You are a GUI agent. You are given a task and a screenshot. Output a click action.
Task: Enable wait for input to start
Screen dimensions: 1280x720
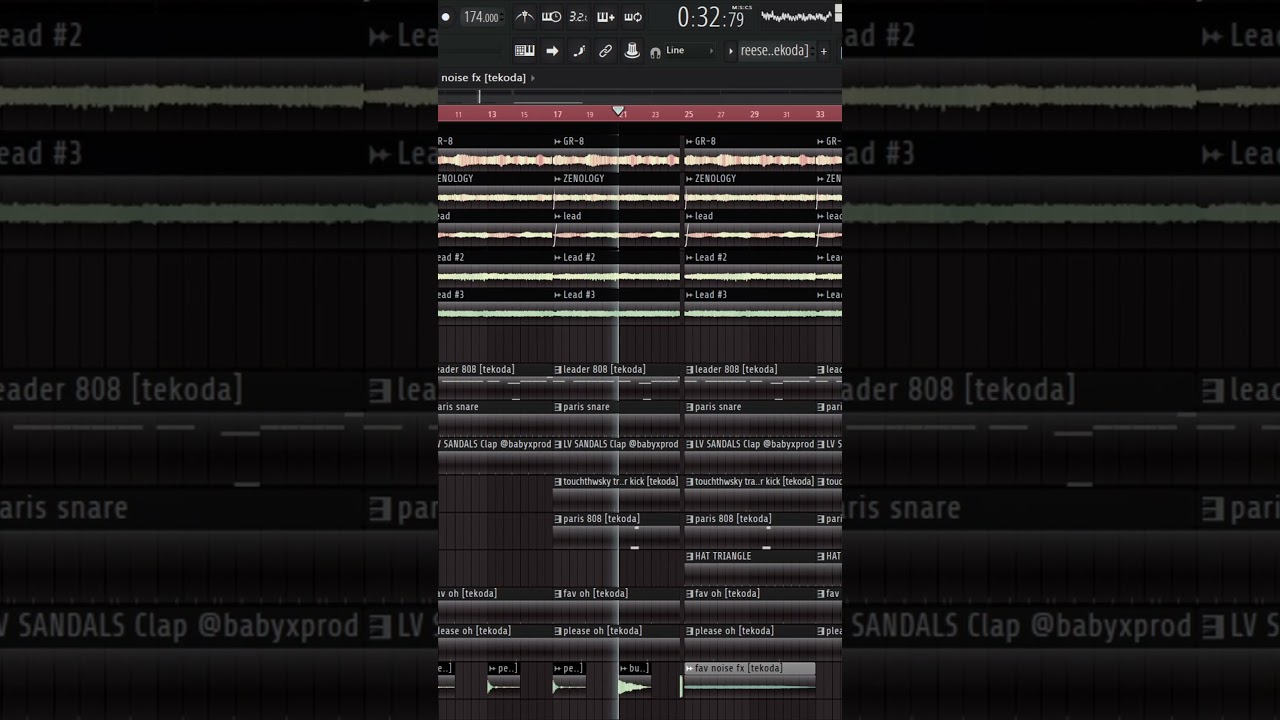tap(551, 17)
